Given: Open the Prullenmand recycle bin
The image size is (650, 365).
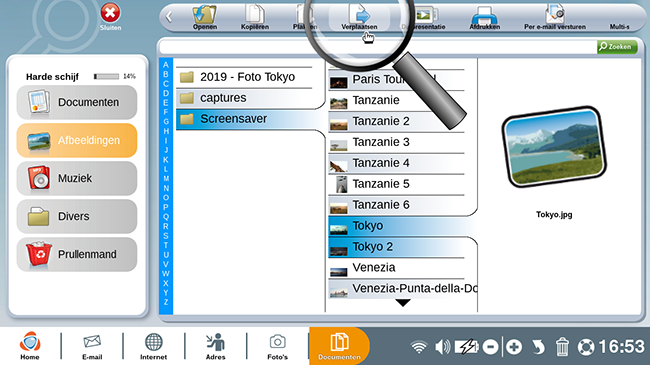Looking at the screenshot, I should tap(77, 254).
